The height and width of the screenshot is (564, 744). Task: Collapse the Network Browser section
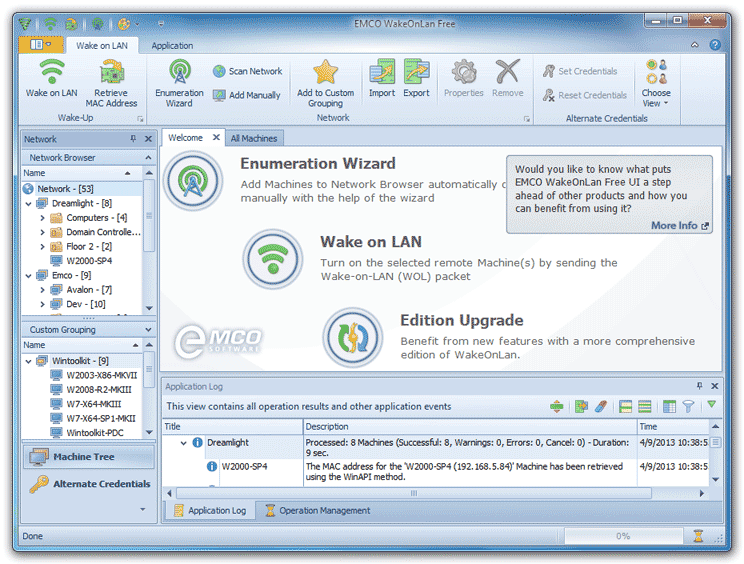pos(148,157)
